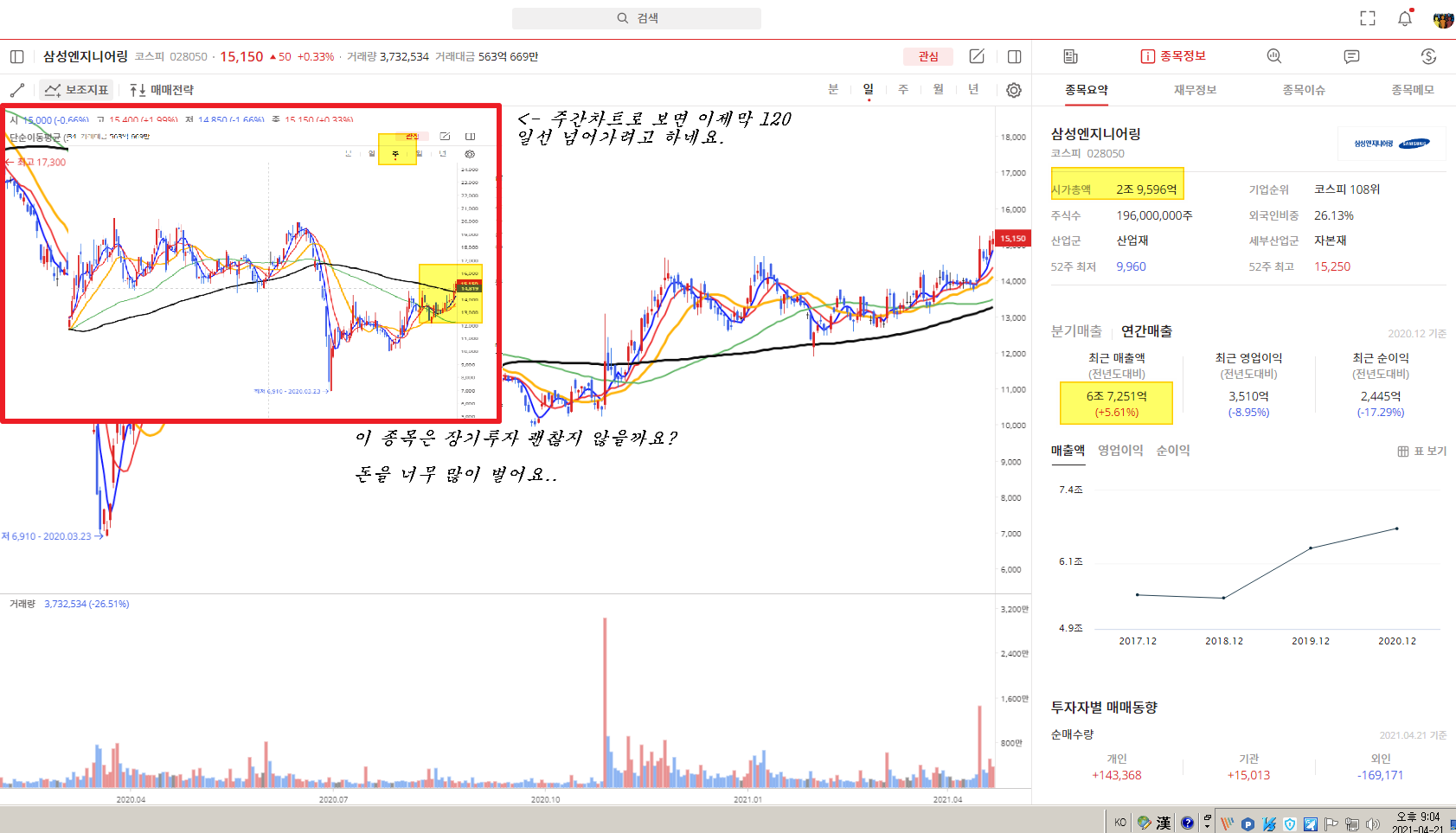Click 최근 순이익 2,445억 figure
The image size is (1456, 833).
point(1381,396)
